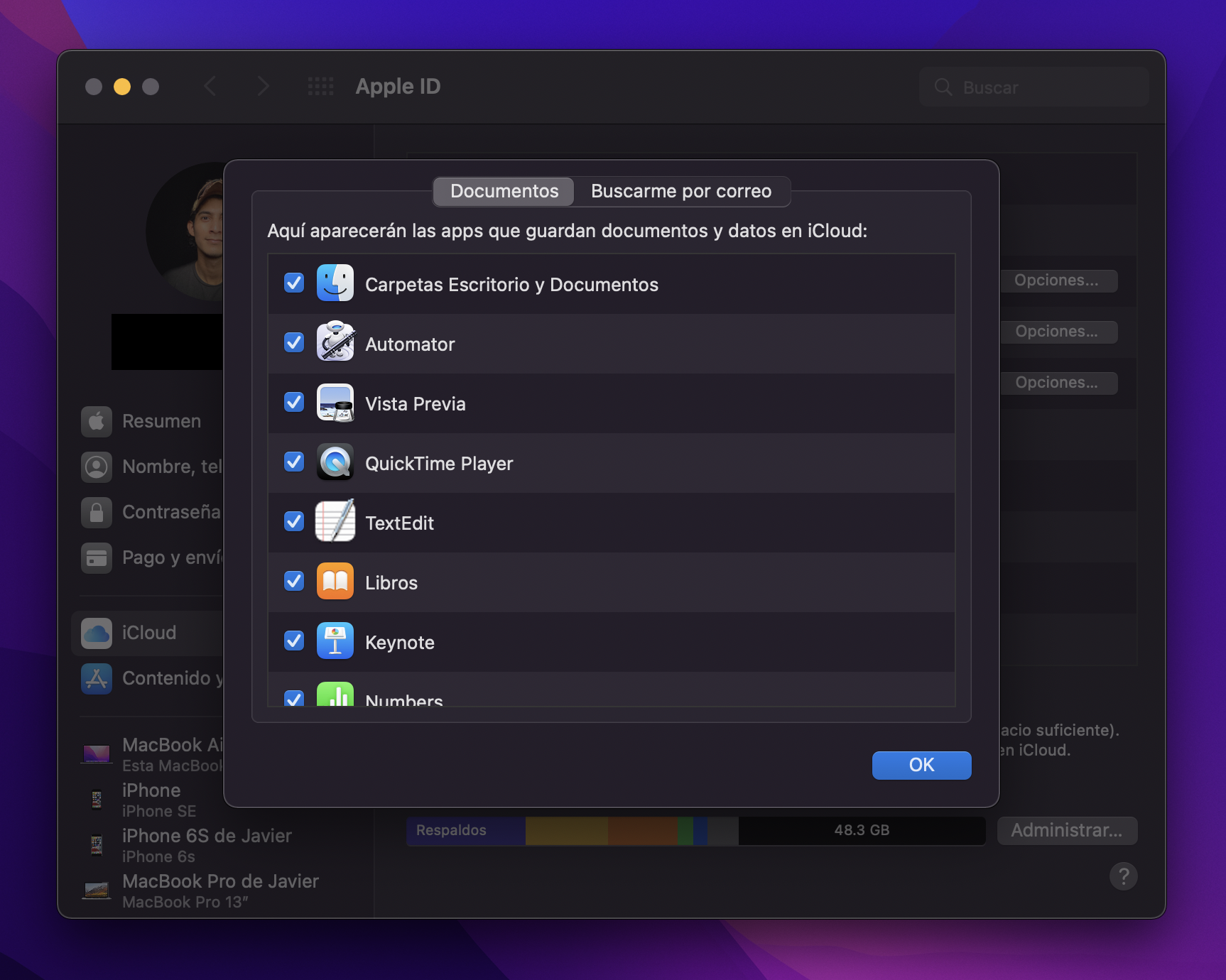Open the help question mark button
The width and height of the screenshot is (1226, 980).
[x=1123, y=876]
